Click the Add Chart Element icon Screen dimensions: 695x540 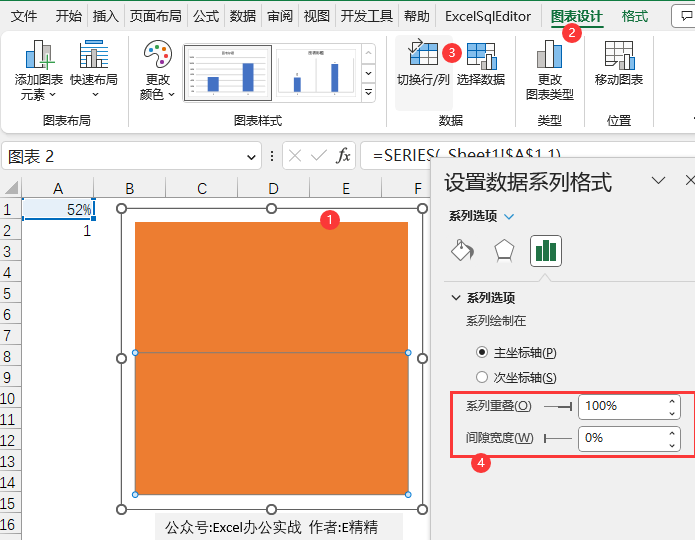[x=39, y=54]
